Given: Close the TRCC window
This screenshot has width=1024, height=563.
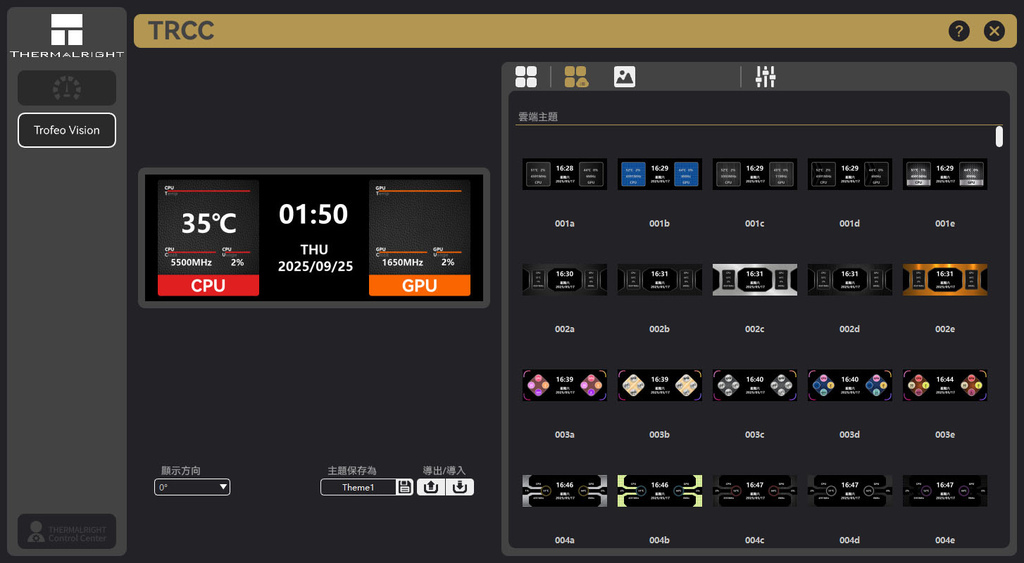Looking at the screenshot, I should pyautogui.click(x=994, y=31).
